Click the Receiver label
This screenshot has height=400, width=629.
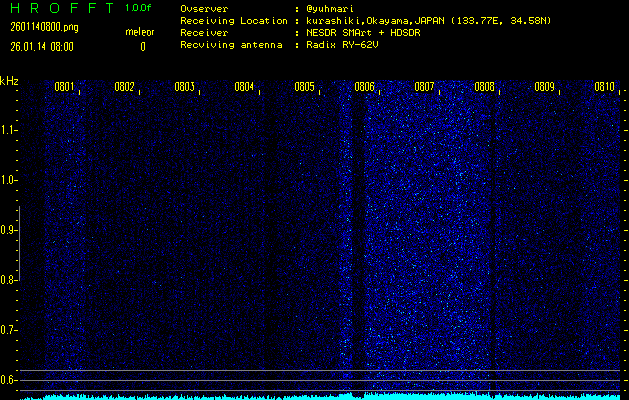(204, 32)
